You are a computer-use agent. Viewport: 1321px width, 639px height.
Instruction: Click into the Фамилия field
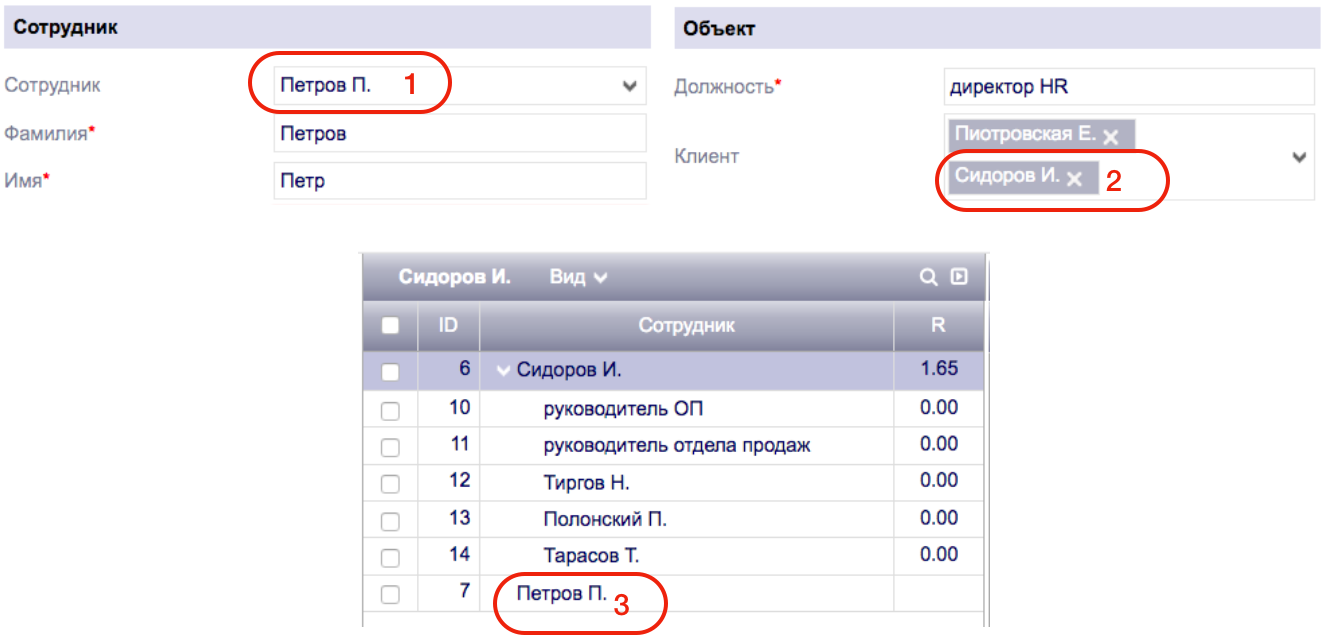tap(460, 133)
